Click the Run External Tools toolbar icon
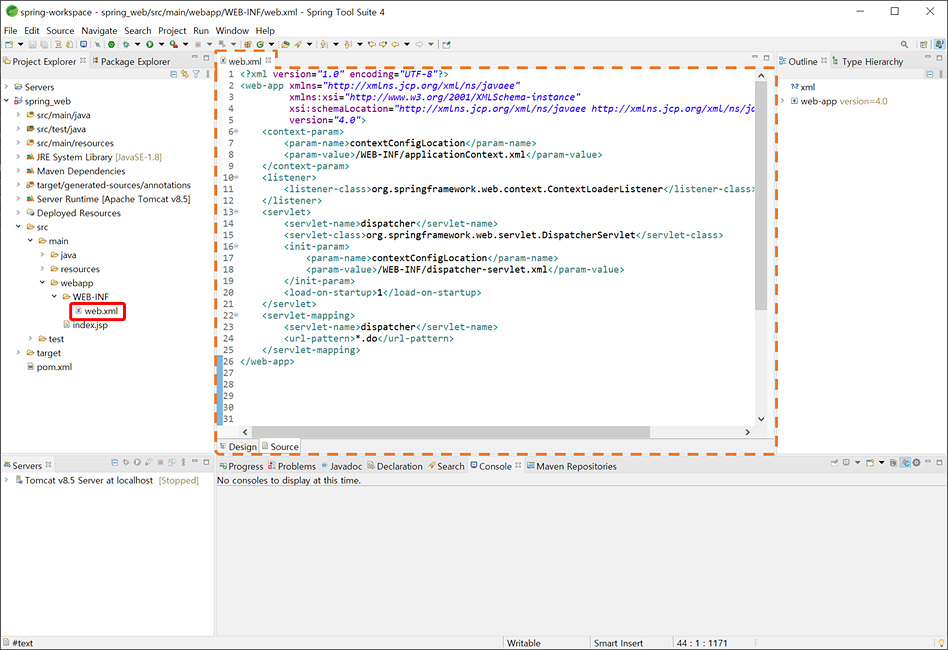 (174, 44)
